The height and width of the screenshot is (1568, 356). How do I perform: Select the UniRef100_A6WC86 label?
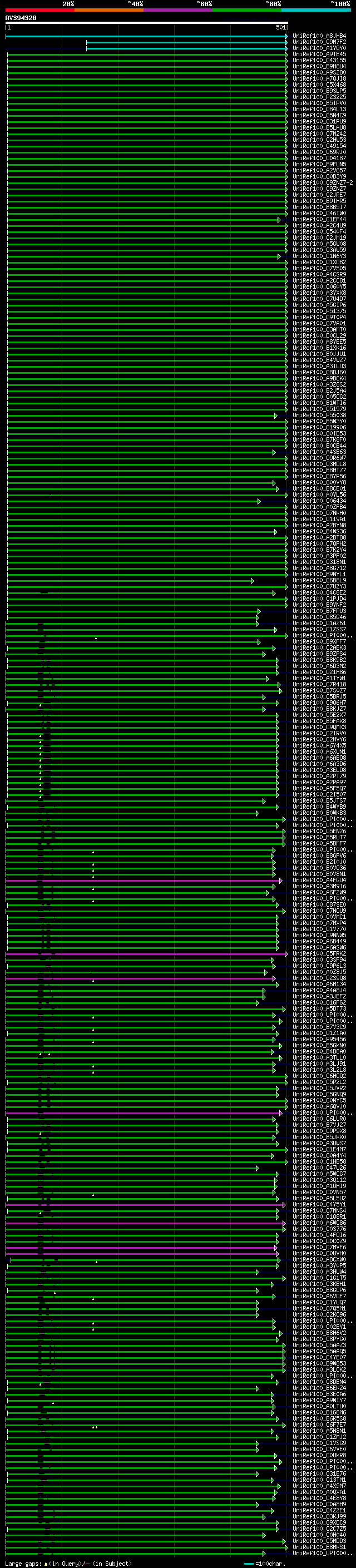[x=319, y=1223]
